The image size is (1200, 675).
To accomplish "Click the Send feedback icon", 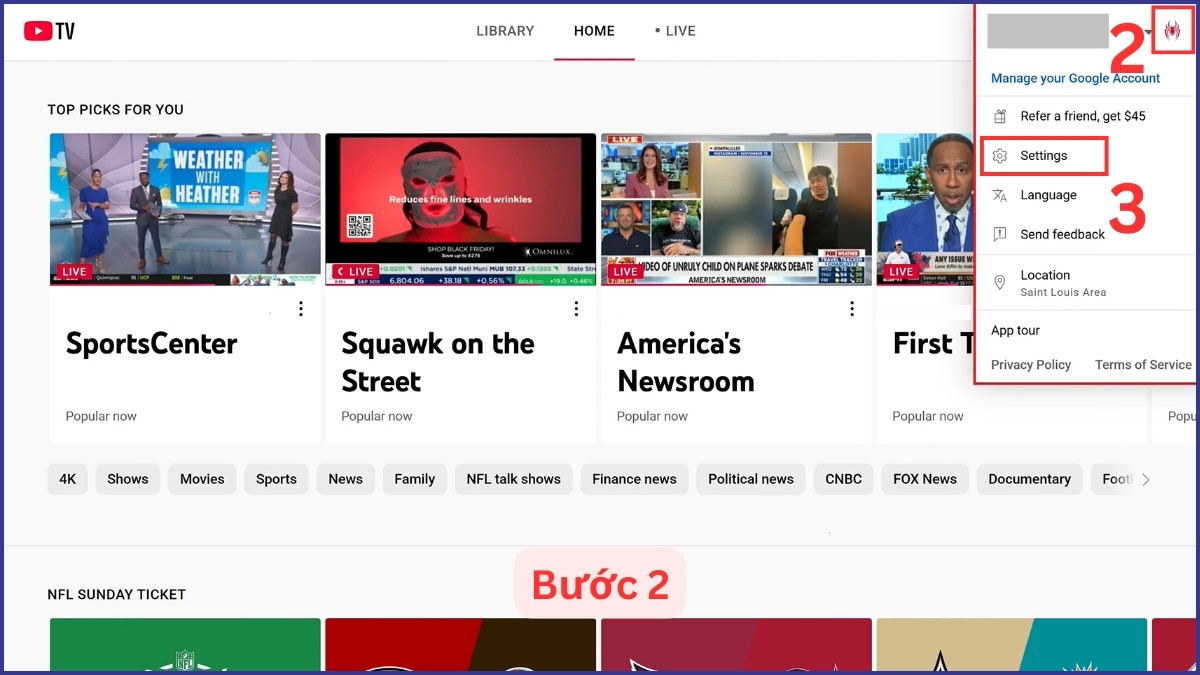I will pyautogui.click(x=999, y=234).
